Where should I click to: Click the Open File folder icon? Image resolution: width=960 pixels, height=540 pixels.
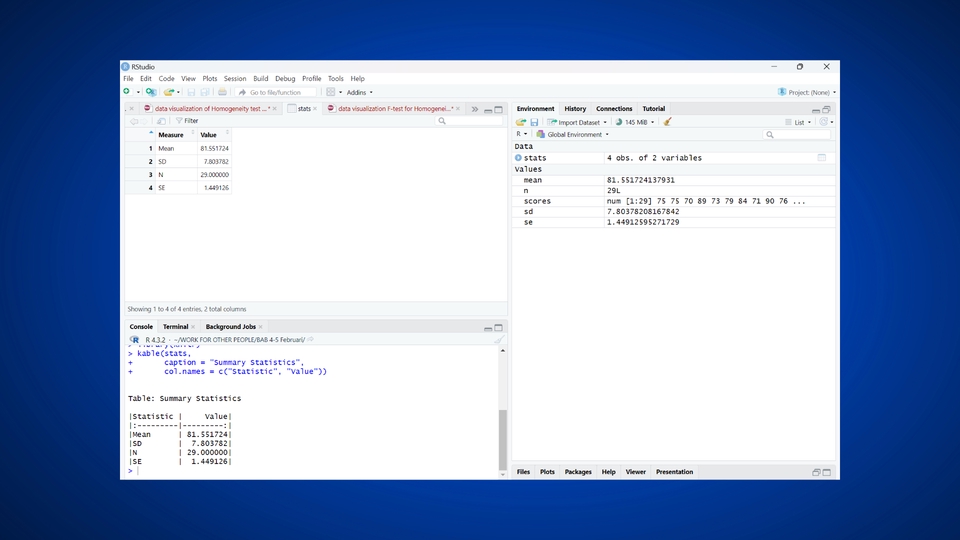pyautogui.click(x=168, y=92)
